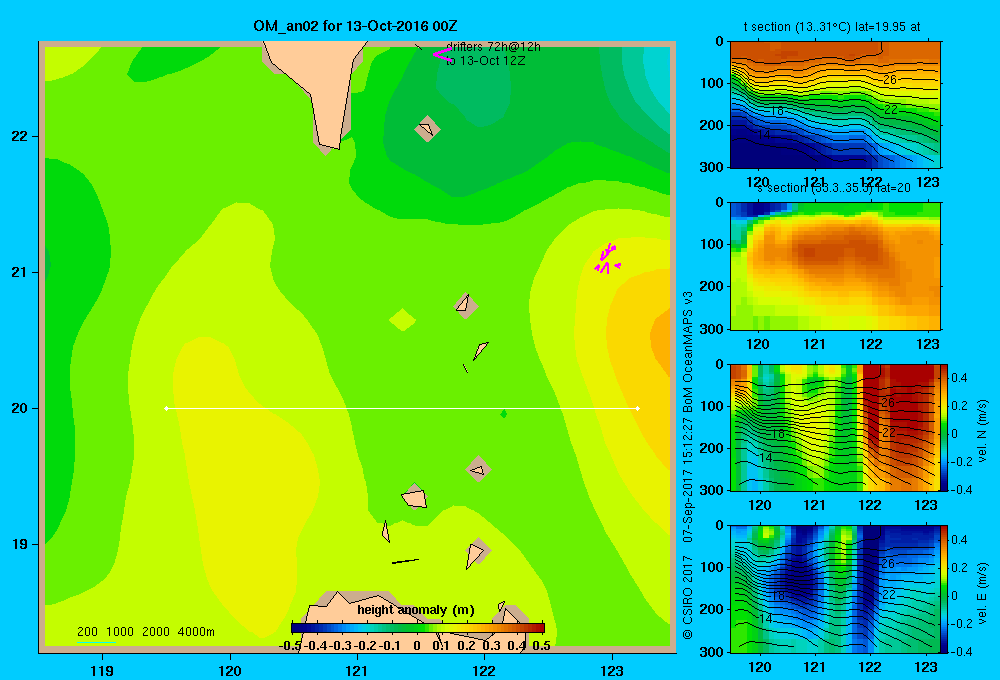Click the magenta drifter arrow next to the drifters label

tap(442, 55)
